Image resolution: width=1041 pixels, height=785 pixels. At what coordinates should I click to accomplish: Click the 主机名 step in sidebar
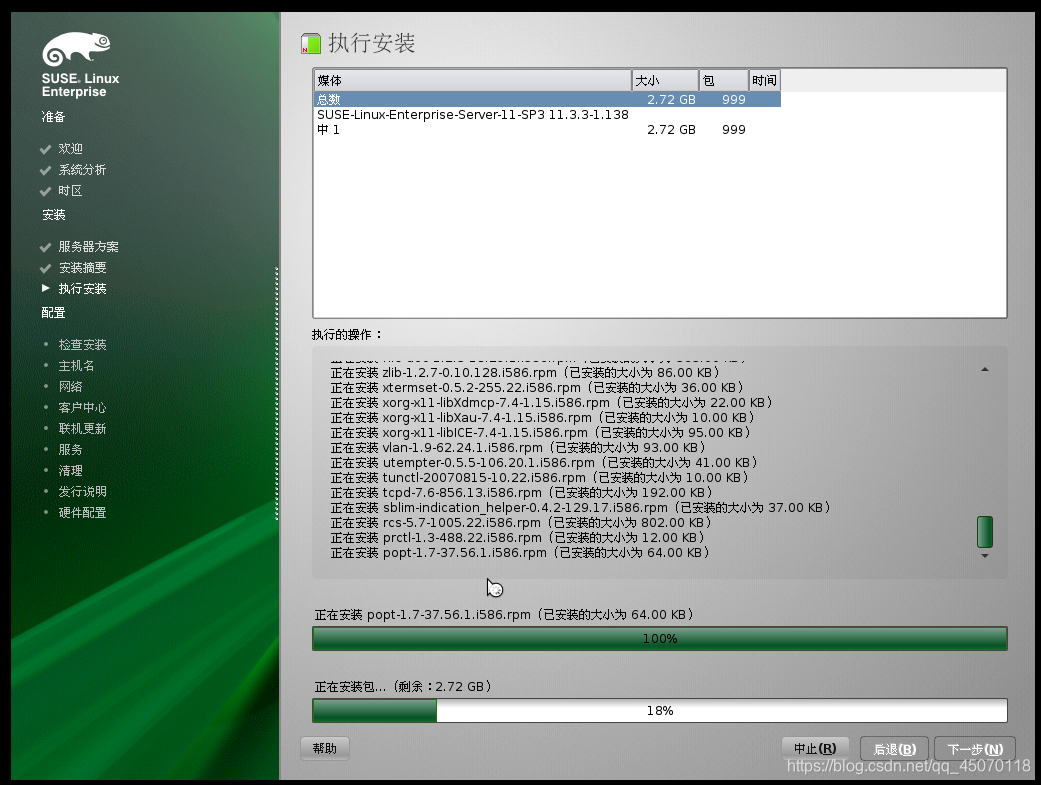(x=76, y=365)
